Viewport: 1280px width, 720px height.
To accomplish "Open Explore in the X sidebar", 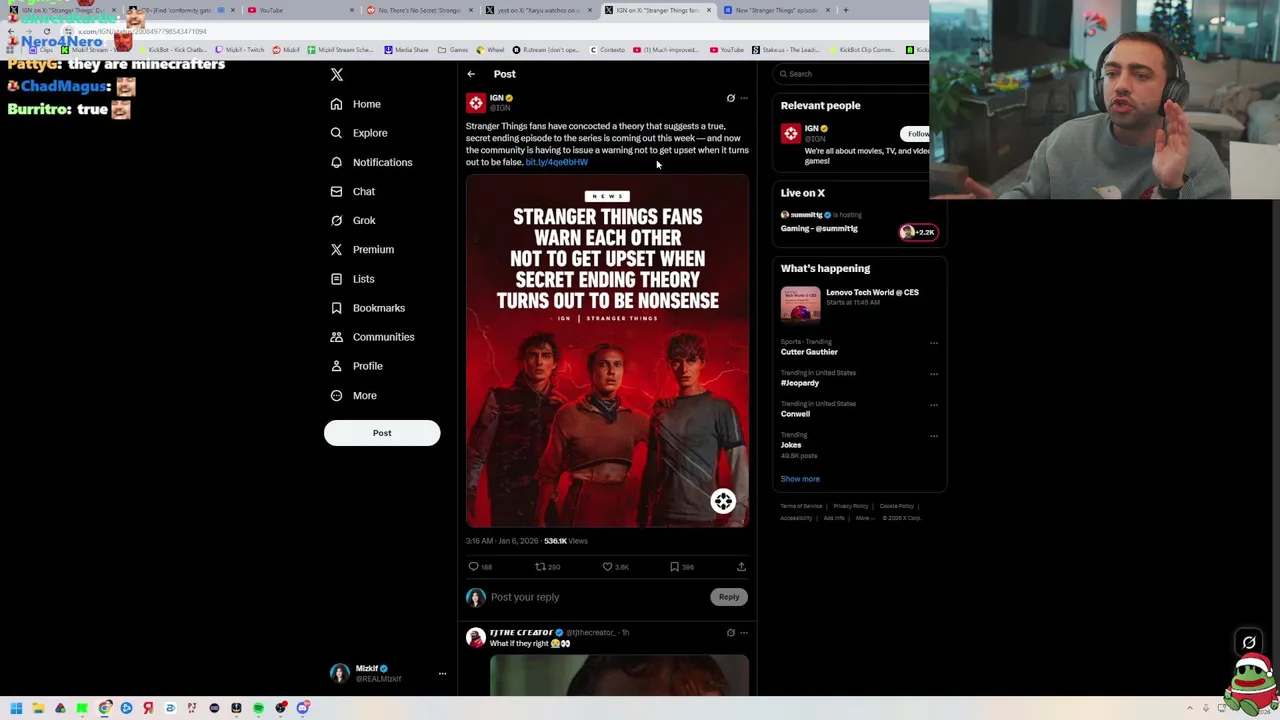I will point(359,133).
